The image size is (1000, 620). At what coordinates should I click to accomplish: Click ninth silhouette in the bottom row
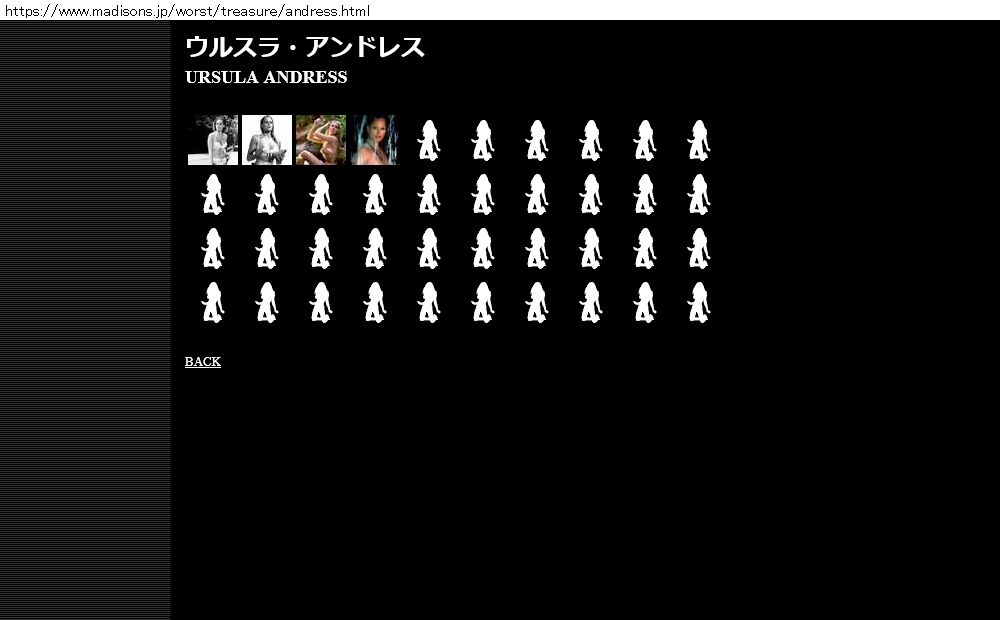click(x=645, y=303)
